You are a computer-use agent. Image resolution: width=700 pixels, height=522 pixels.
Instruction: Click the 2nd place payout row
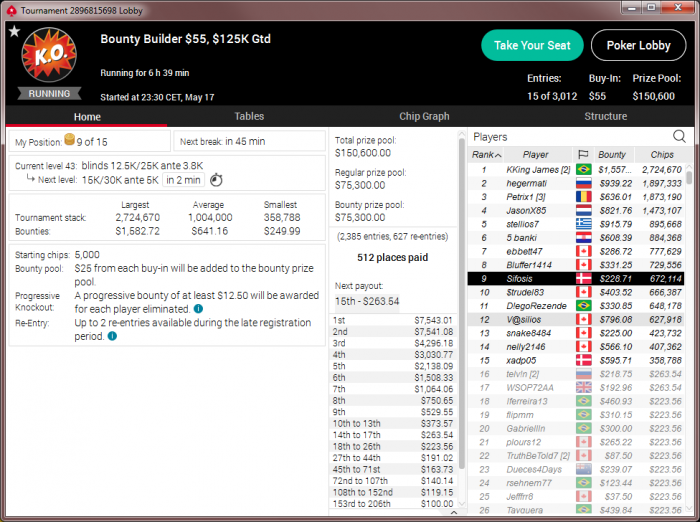tap(393, 332)
